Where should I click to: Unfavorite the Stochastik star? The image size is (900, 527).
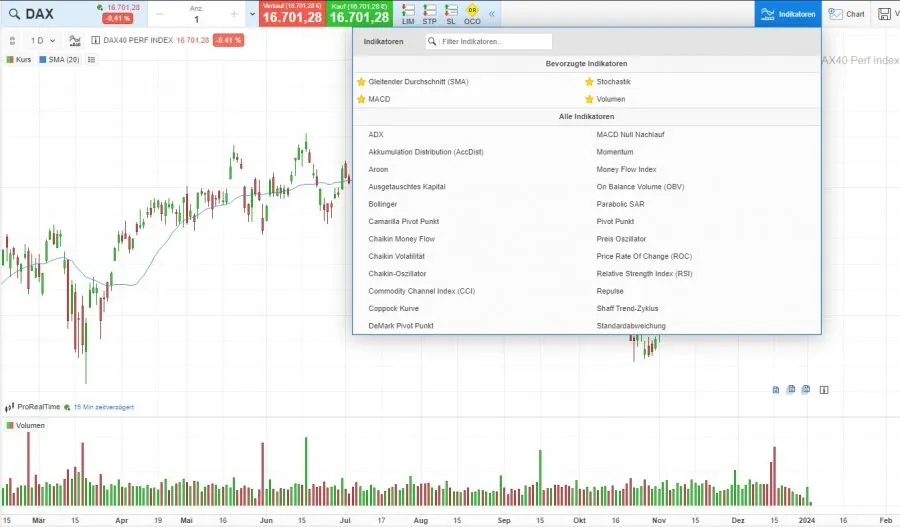[x=589, y=82]
